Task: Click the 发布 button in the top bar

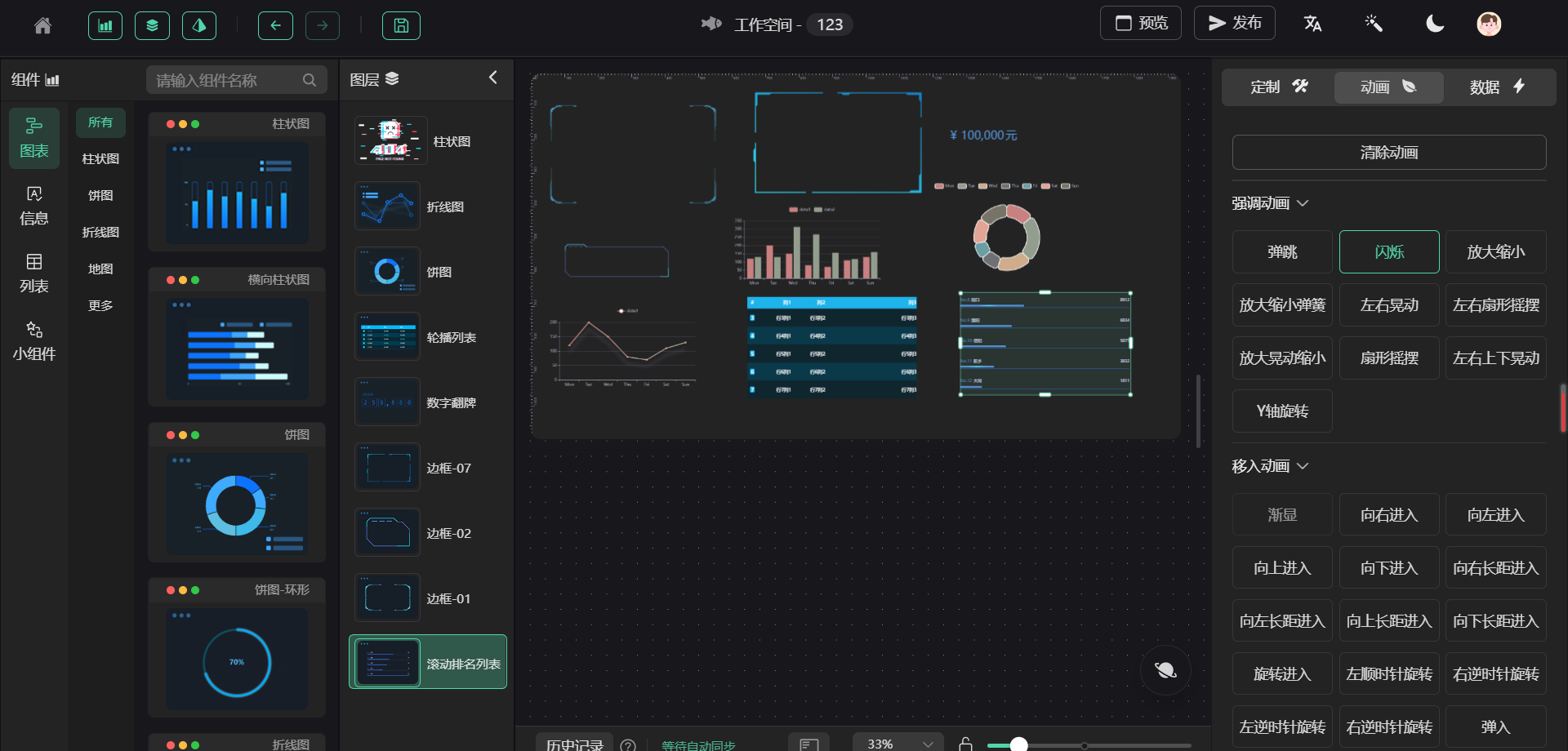Action: point(1234,23)
